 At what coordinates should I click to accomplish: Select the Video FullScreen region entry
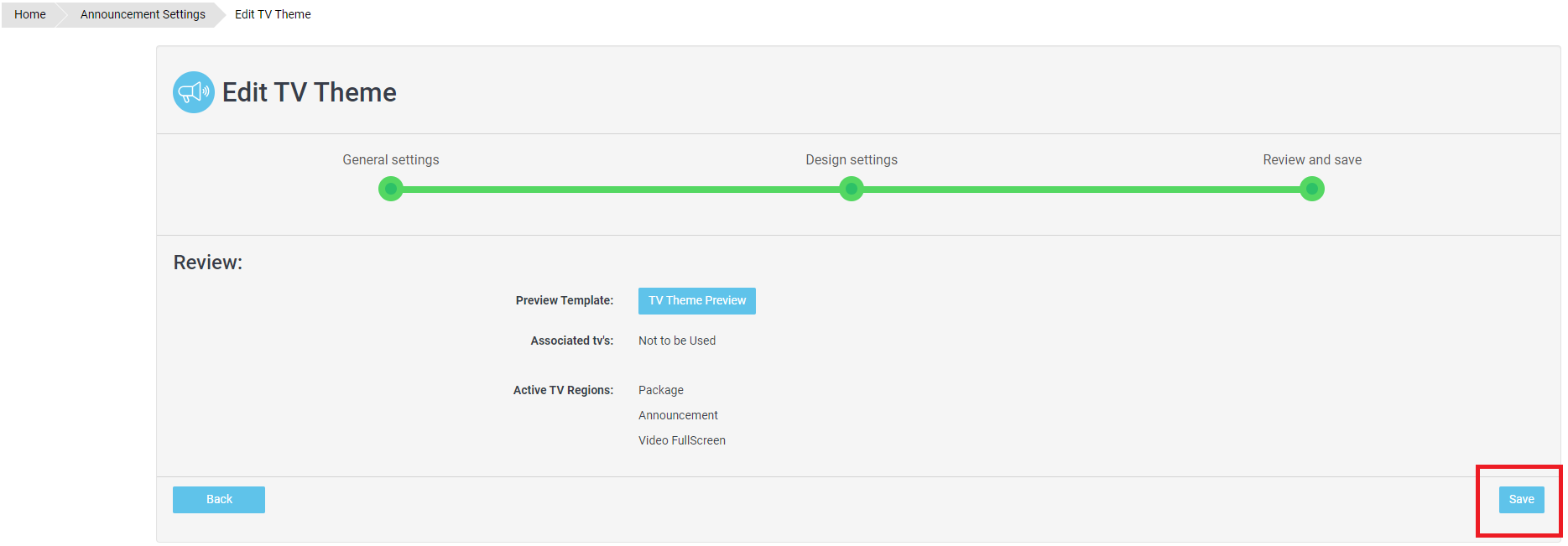[x=682, y=440]
